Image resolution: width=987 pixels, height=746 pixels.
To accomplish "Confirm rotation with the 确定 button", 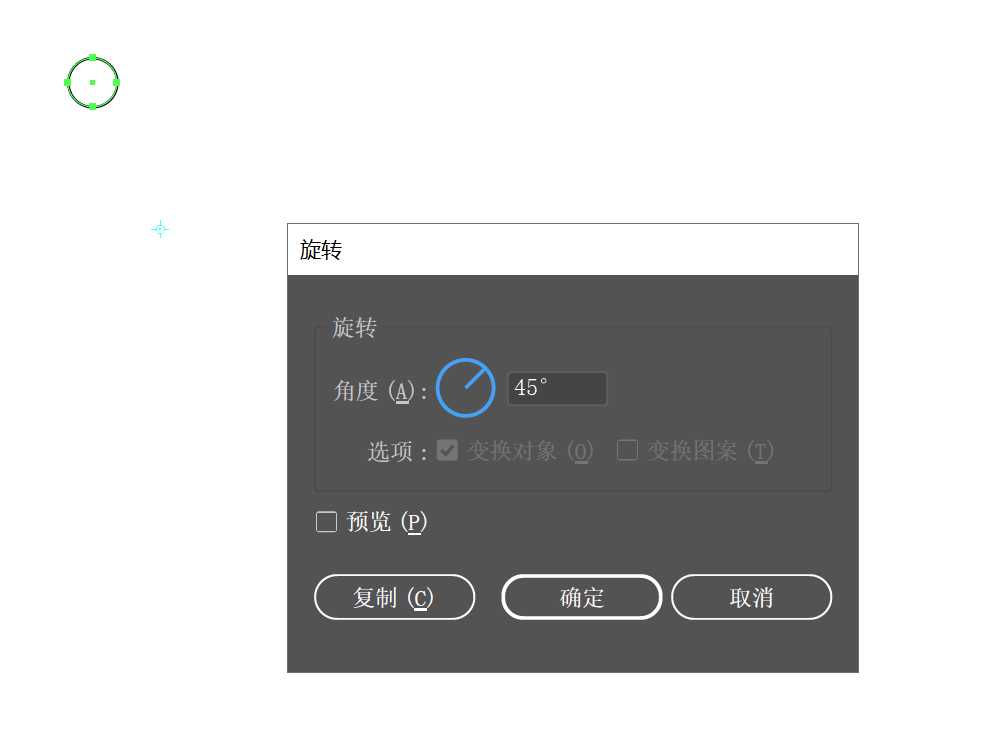I will [x=582, y=597].
